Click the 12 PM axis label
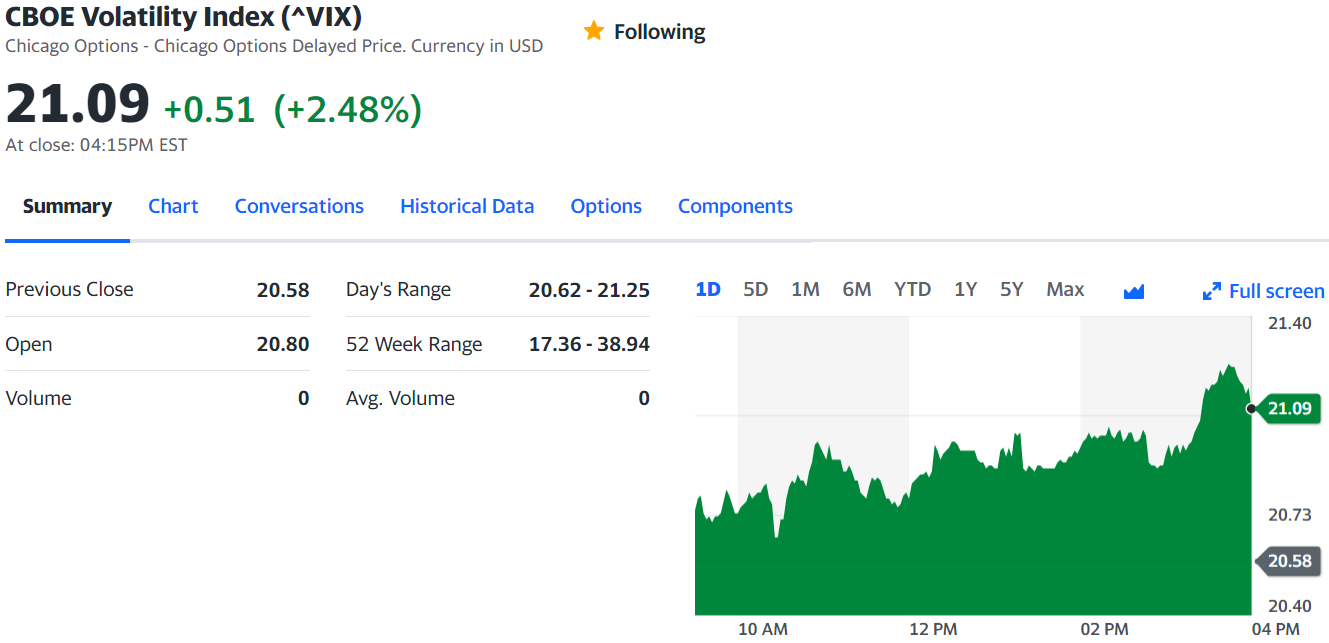The height and width of the screenshot is (643, 1329). (x=933, y=629)
